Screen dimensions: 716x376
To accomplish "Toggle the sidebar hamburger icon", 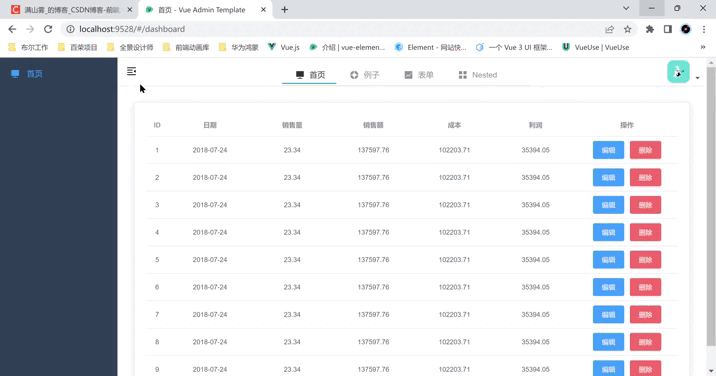I will pos(132,71).
